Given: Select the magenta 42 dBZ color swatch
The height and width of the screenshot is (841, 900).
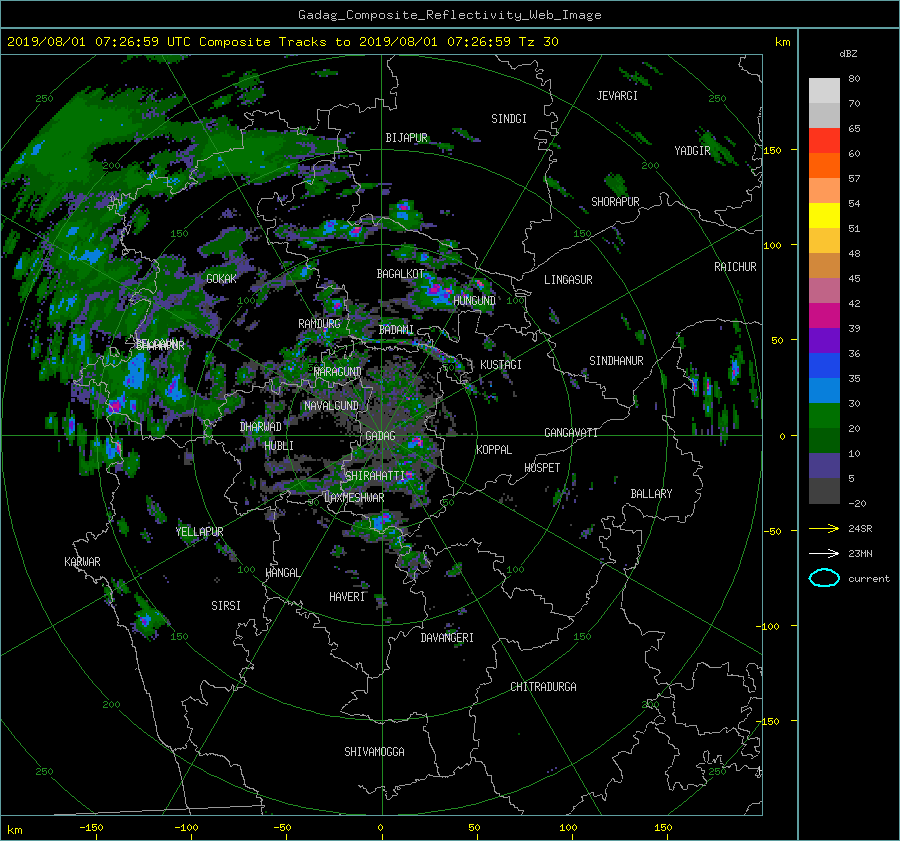Looking at the screenshot, I should (x=824, y=316).
